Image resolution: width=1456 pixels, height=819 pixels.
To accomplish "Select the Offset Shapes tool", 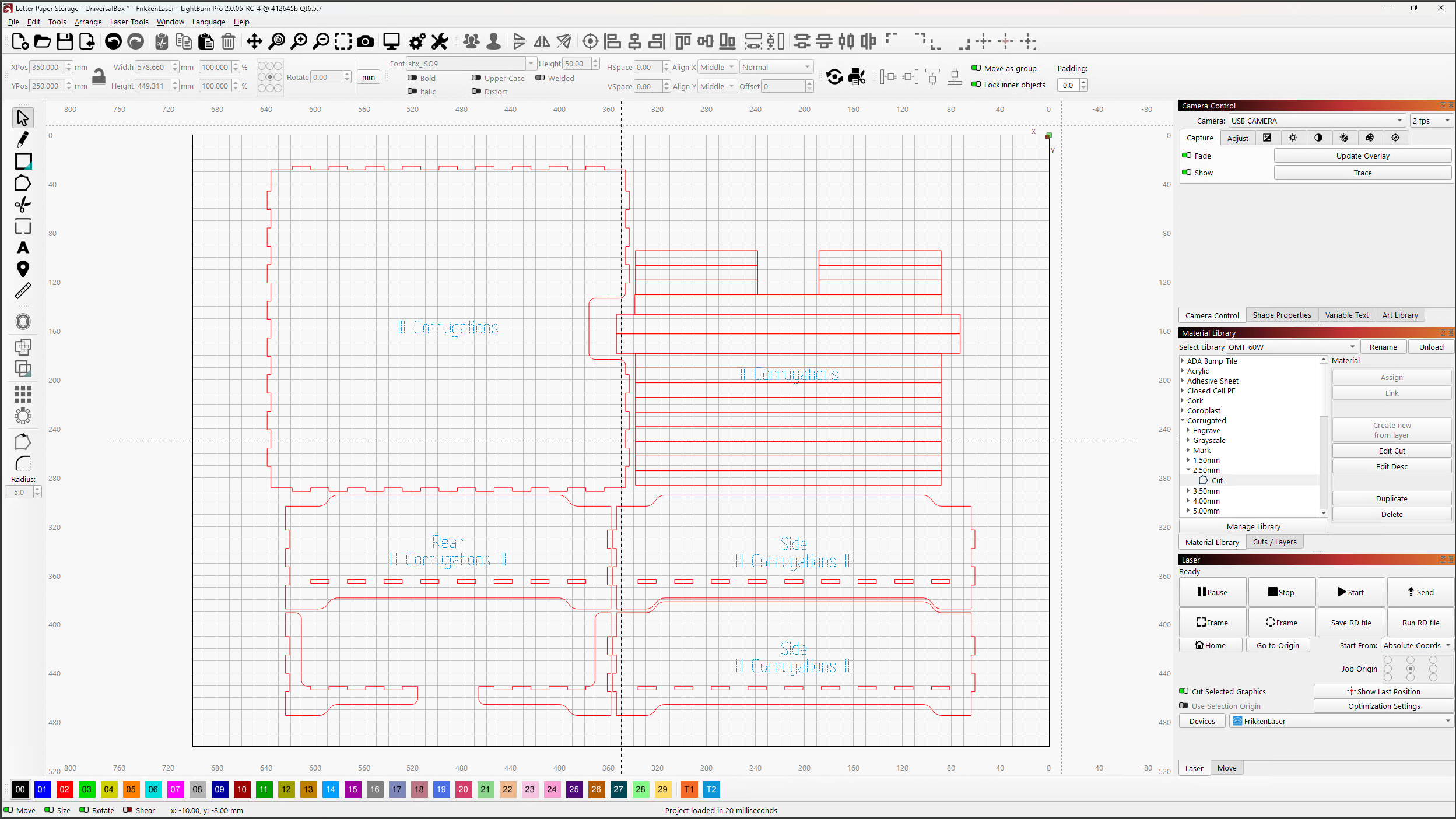I will (23, 321).
